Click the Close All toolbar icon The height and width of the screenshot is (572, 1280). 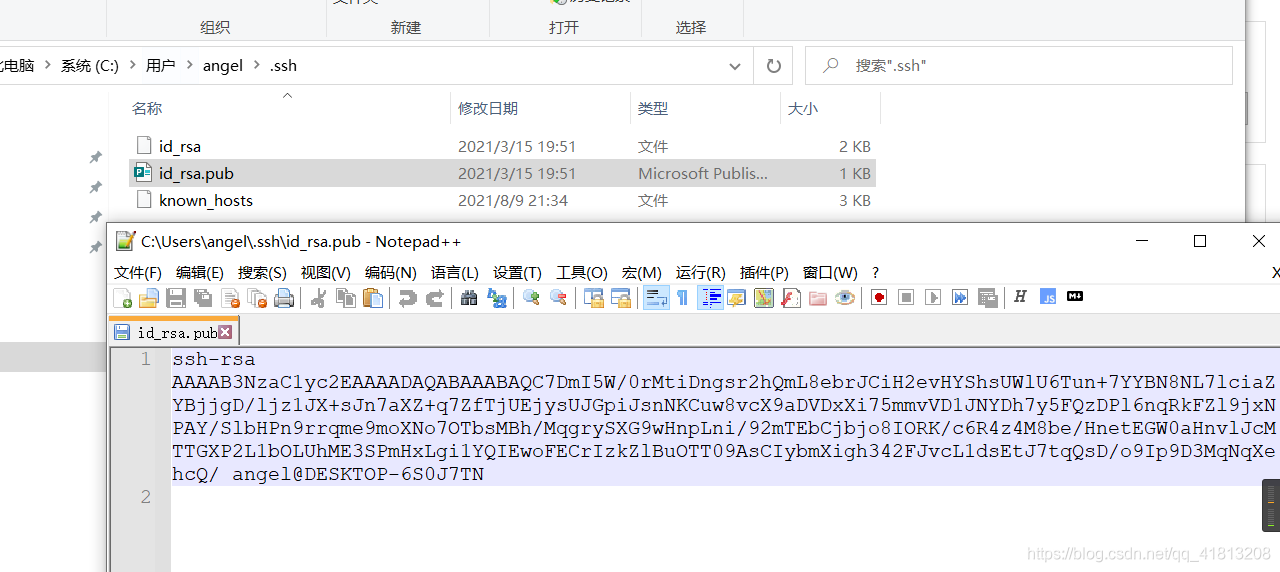257,298
